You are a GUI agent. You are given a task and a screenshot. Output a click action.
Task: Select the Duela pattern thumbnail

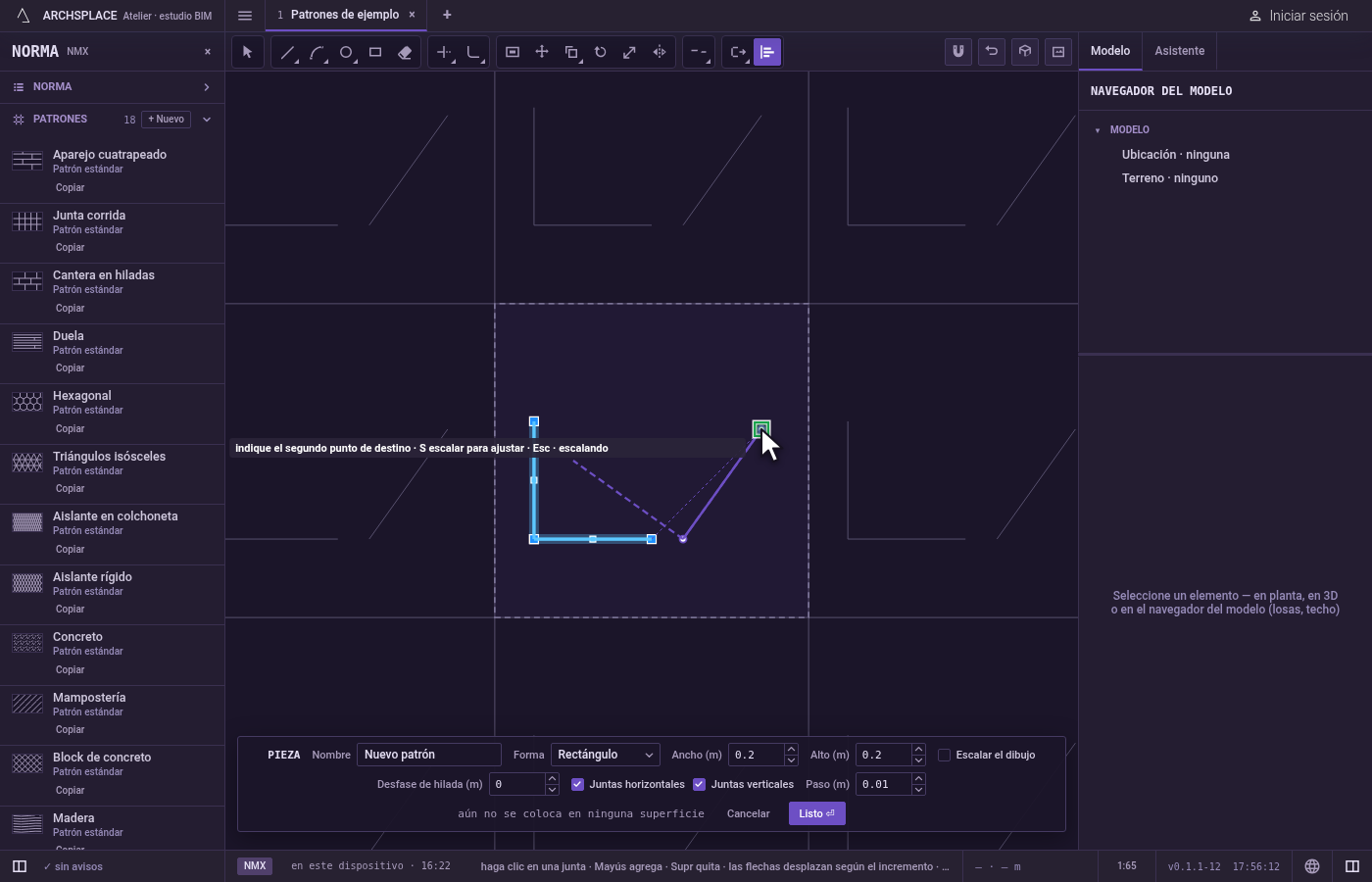(27, 342)
